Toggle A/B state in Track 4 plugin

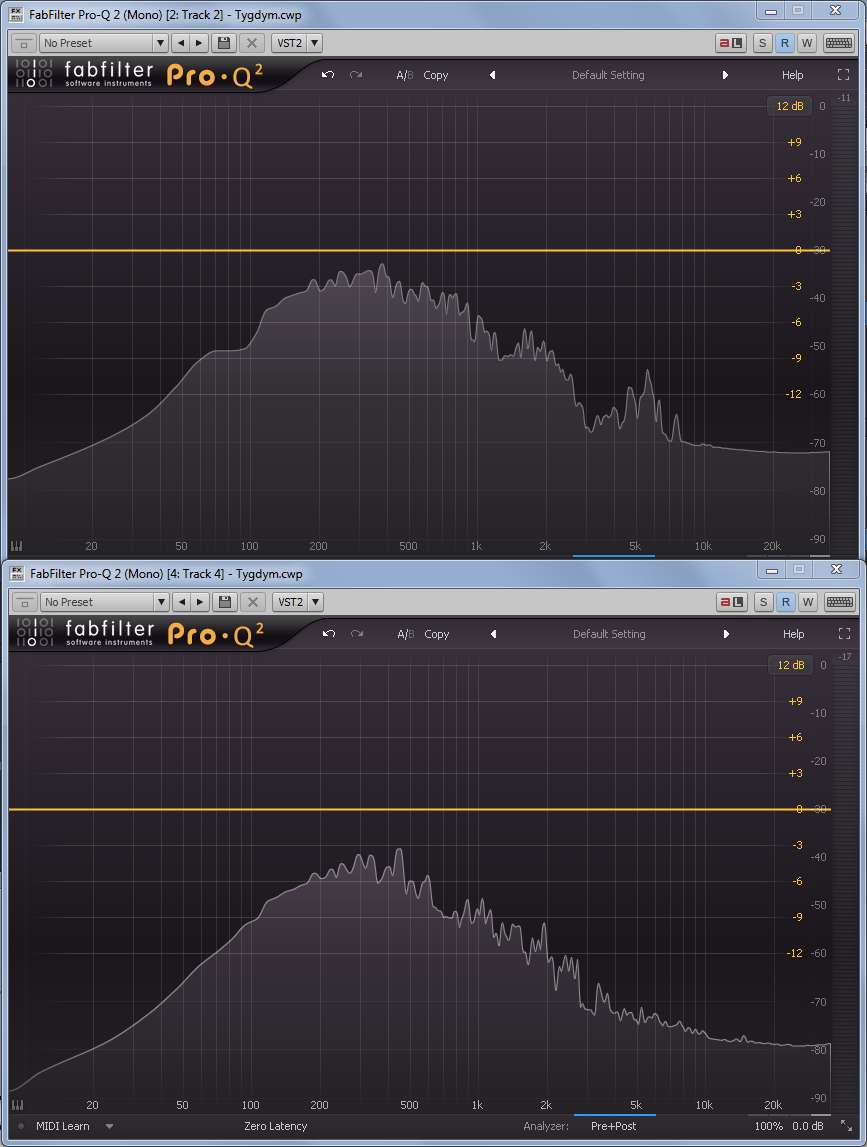tap(406, 633)
